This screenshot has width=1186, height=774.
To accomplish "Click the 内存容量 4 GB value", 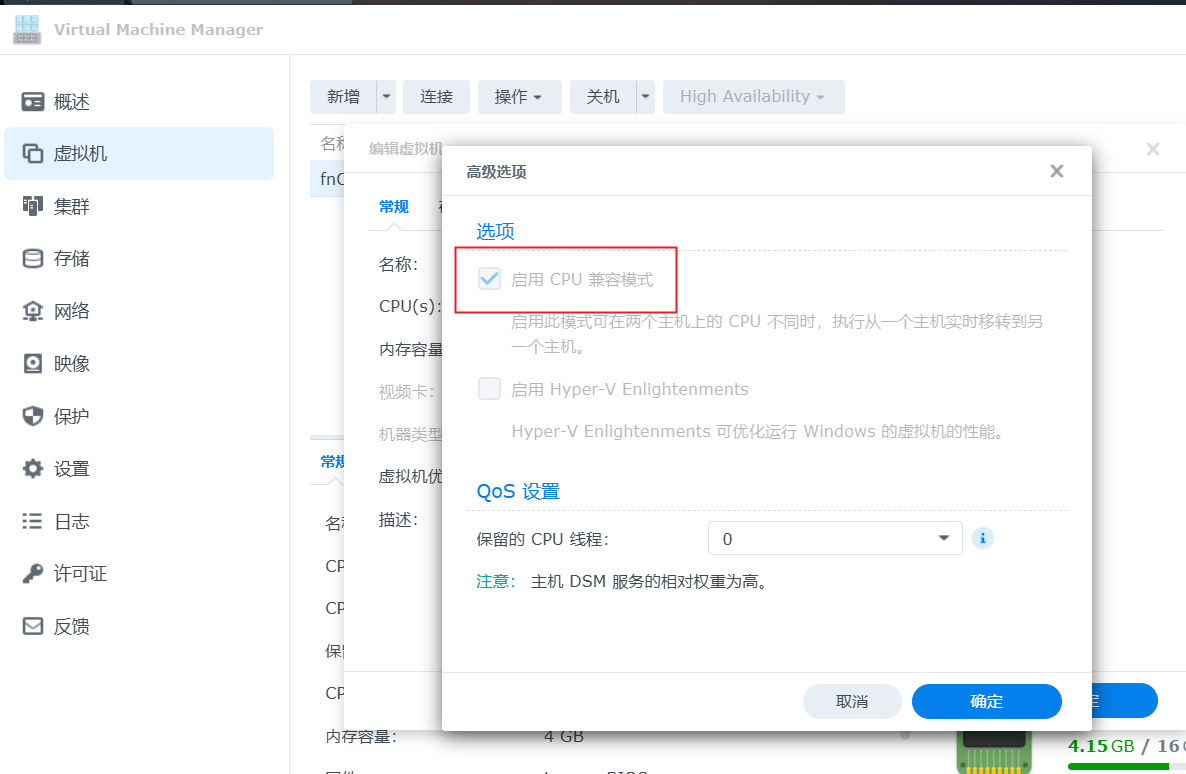I will click(564, 736).
